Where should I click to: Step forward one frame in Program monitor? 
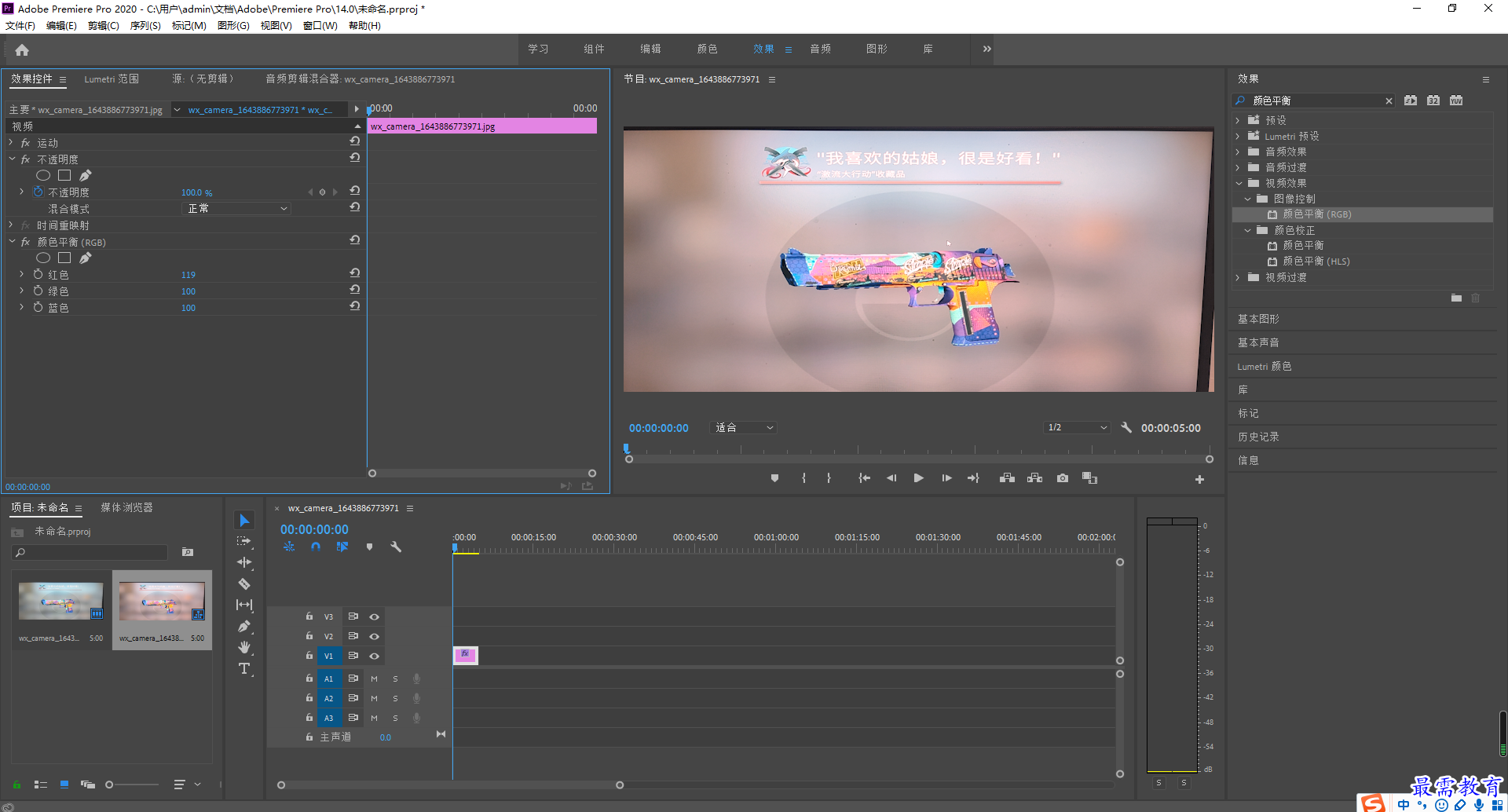[946, 478]
